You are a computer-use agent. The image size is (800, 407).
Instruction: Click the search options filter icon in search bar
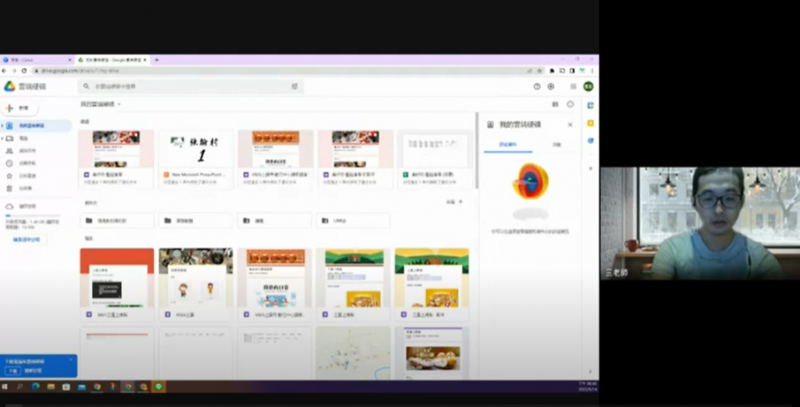tap(294, 87)
